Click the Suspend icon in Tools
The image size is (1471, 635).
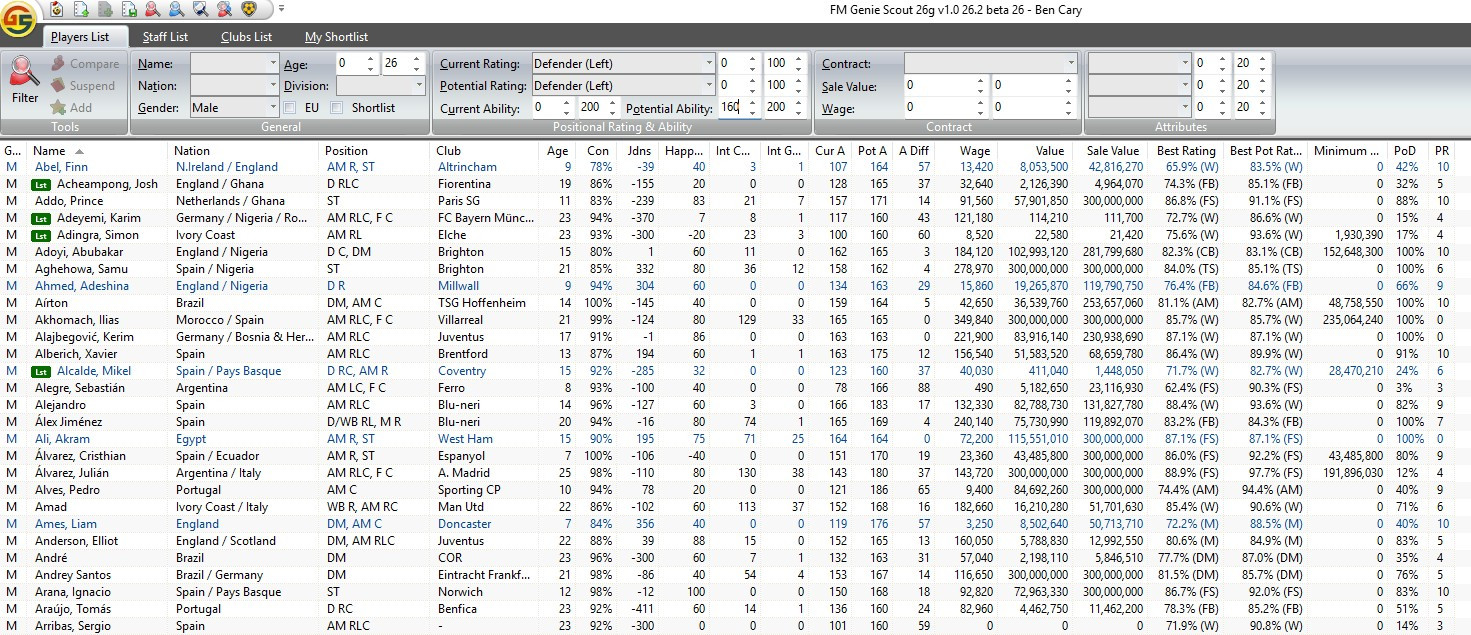[58, 86]
